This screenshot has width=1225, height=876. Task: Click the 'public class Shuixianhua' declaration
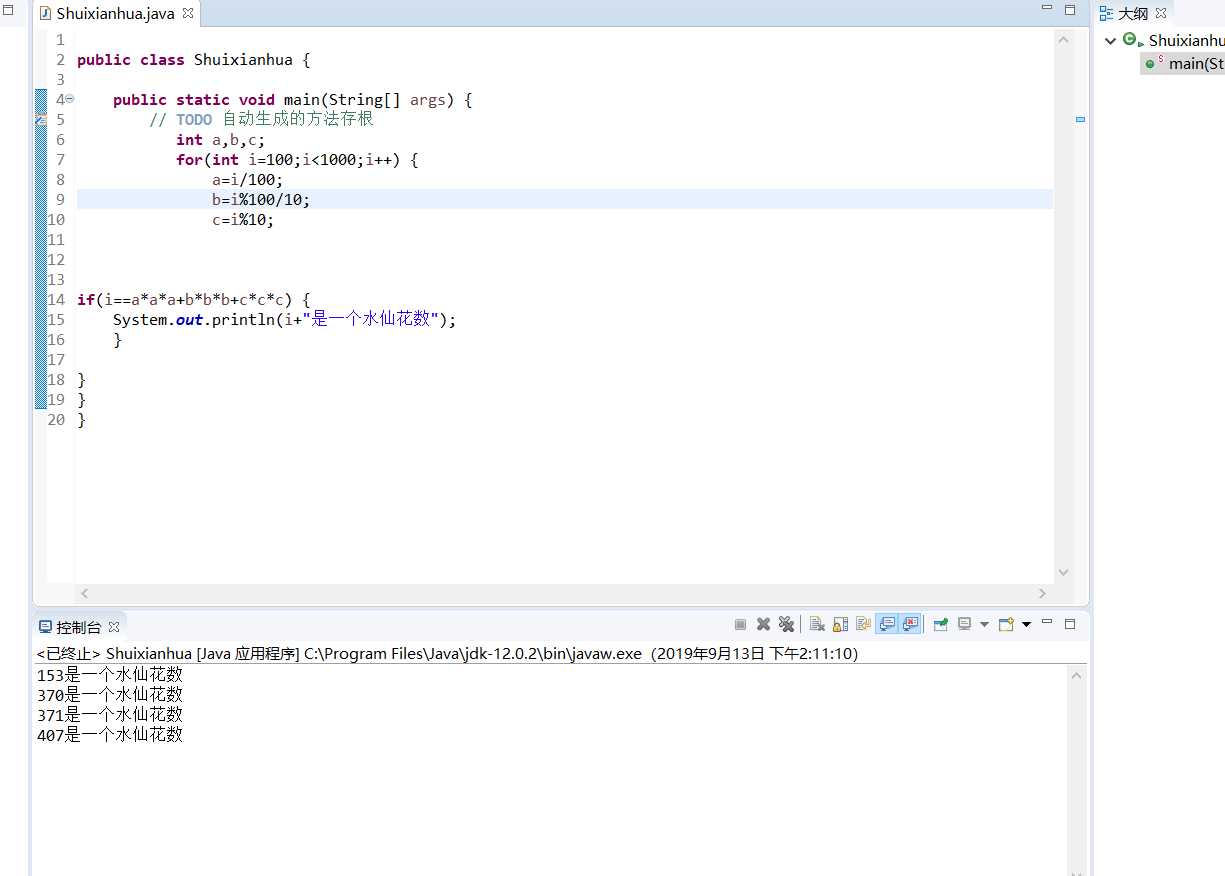pos(193,59)
